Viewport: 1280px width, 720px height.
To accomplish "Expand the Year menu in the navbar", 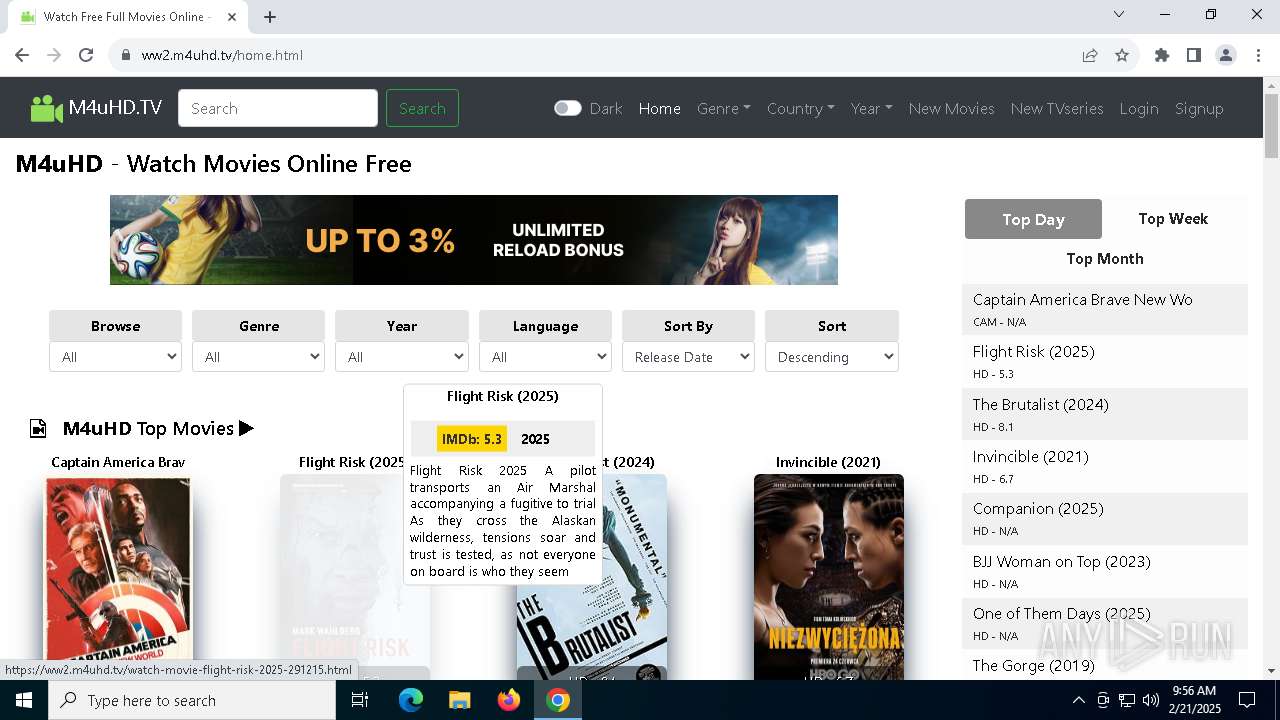I will point(872,108).
